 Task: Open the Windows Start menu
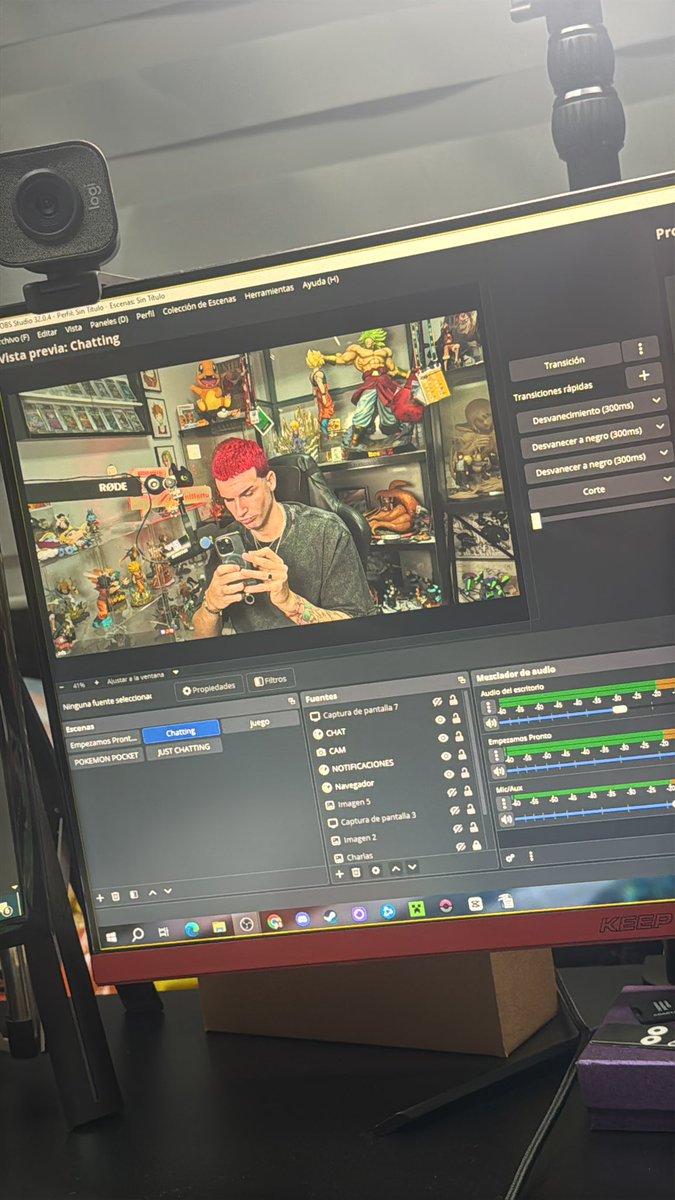point(111,936)
